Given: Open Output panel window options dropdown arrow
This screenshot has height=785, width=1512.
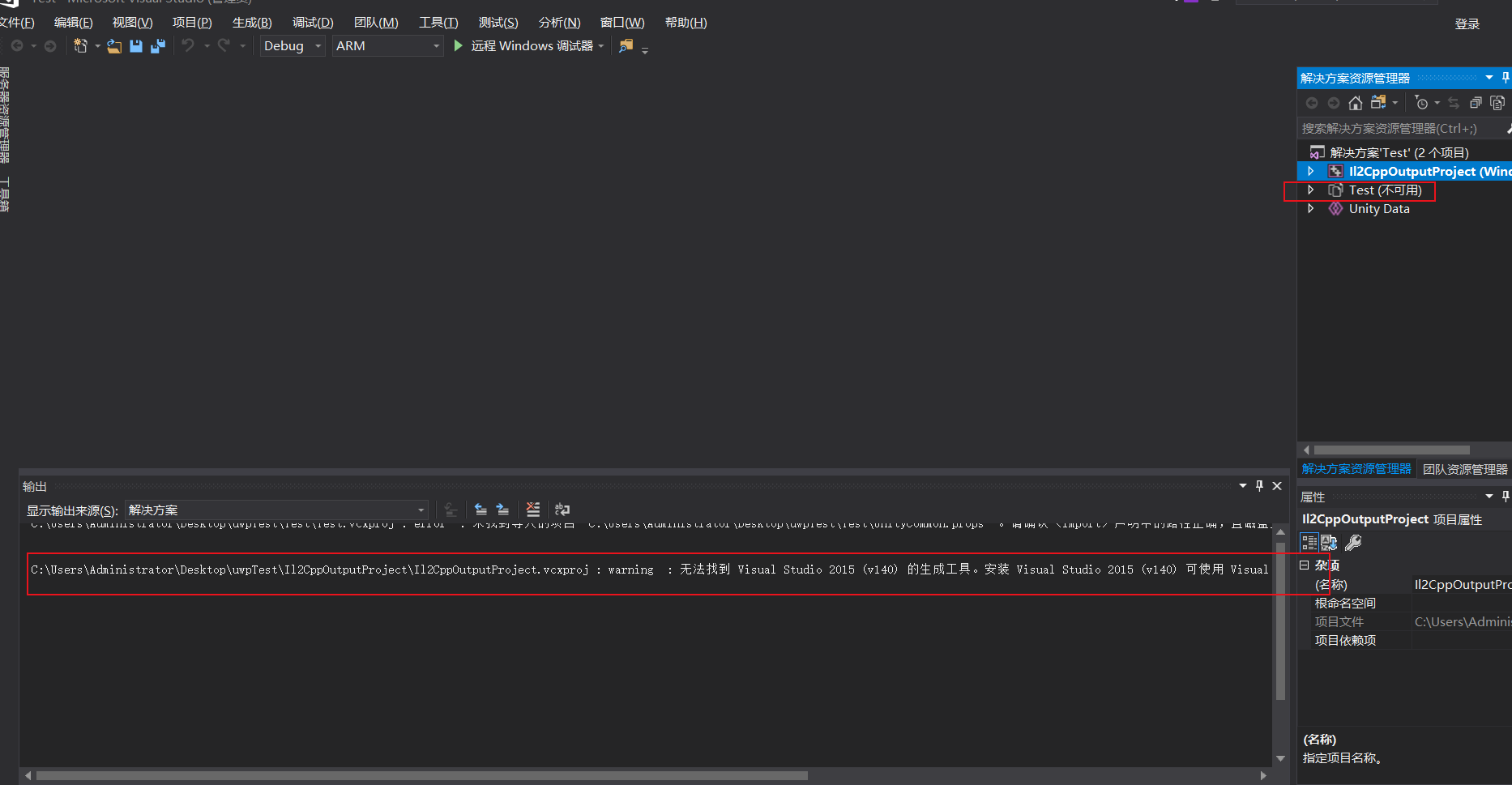Looking at the screenshot, I should tap(1243, 486).
